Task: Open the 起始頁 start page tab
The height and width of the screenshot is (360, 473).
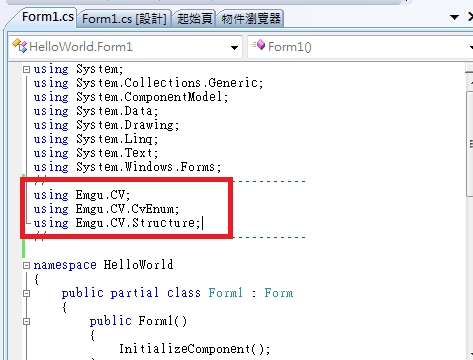Action: [194, 19]
